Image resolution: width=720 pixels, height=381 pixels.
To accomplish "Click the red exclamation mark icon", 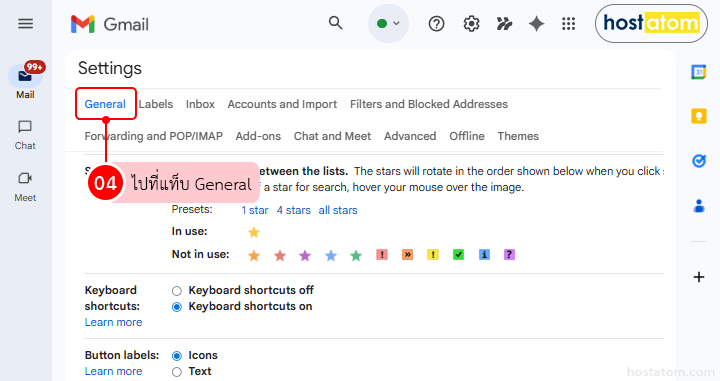I will tap(382, 254).
